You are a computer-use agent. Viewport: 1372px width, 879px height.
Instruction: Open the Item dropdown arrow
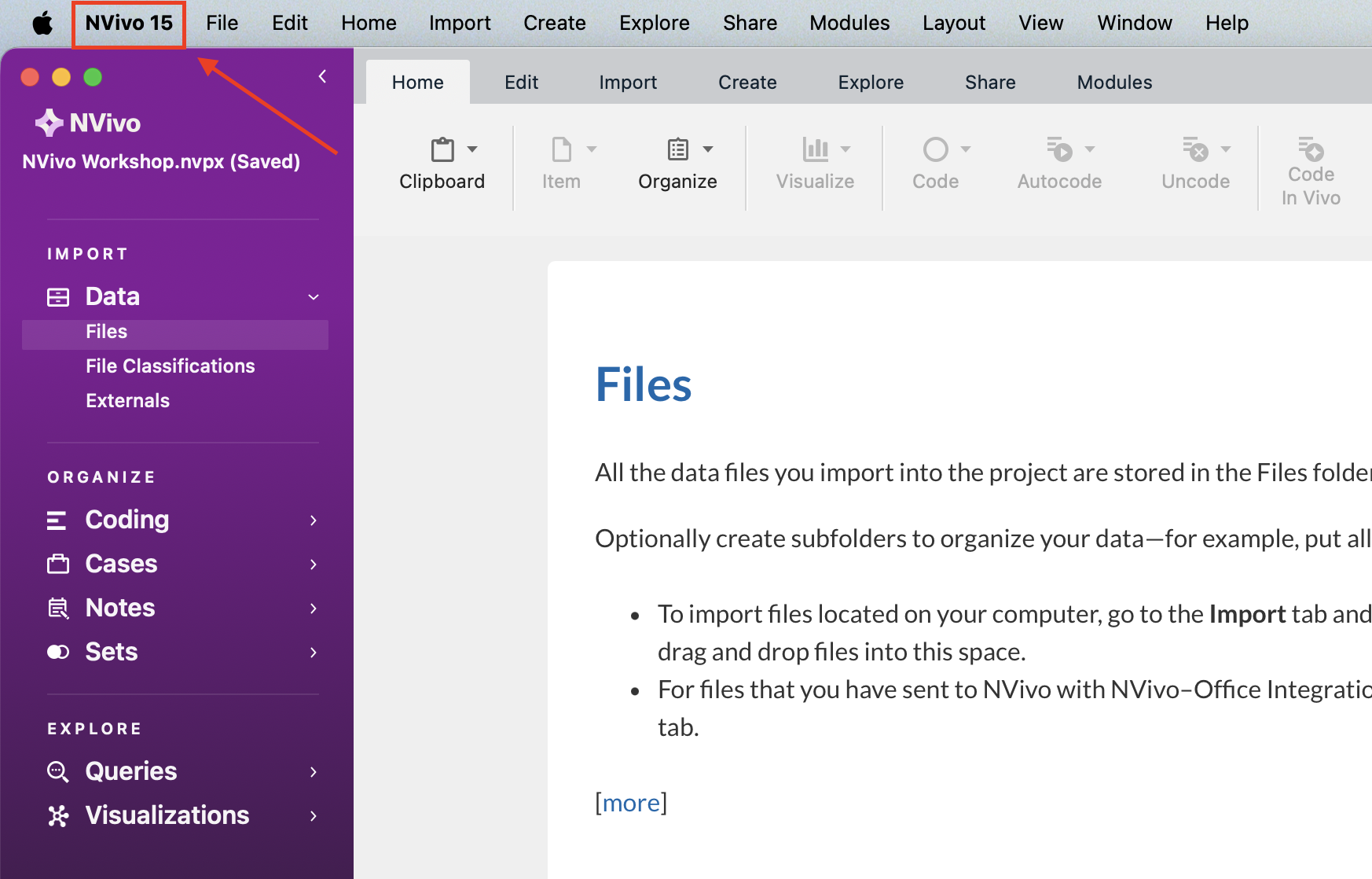click(x=592, y=149)
